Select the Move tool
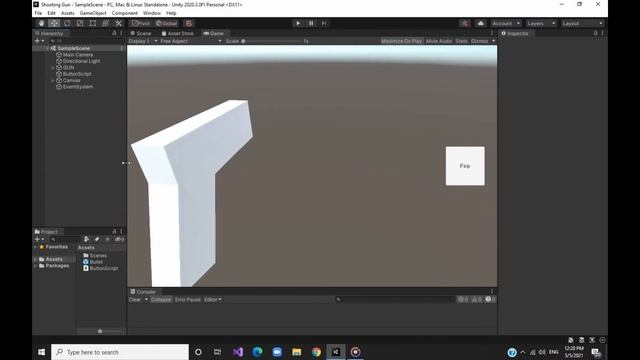This screenshot has width=640, height=360. (x=54, y=23)
